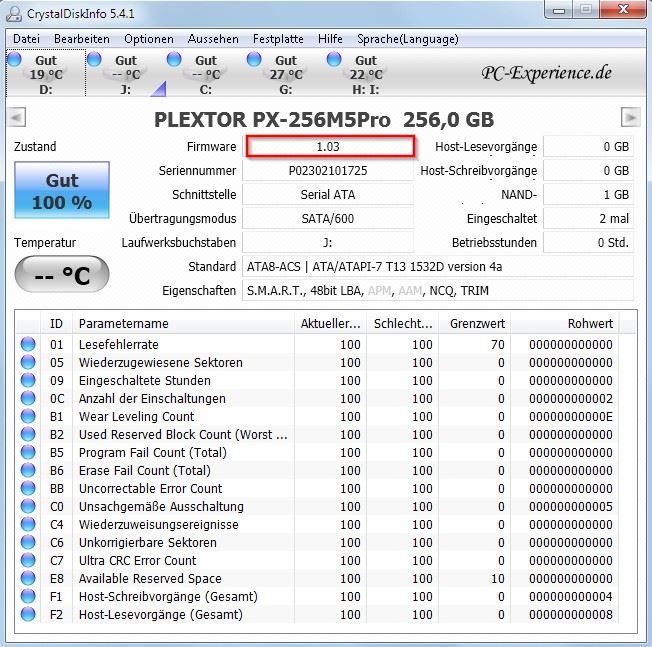Select drive C: status tab
This screenshot has height=647, width=652.
pos(205,73)
